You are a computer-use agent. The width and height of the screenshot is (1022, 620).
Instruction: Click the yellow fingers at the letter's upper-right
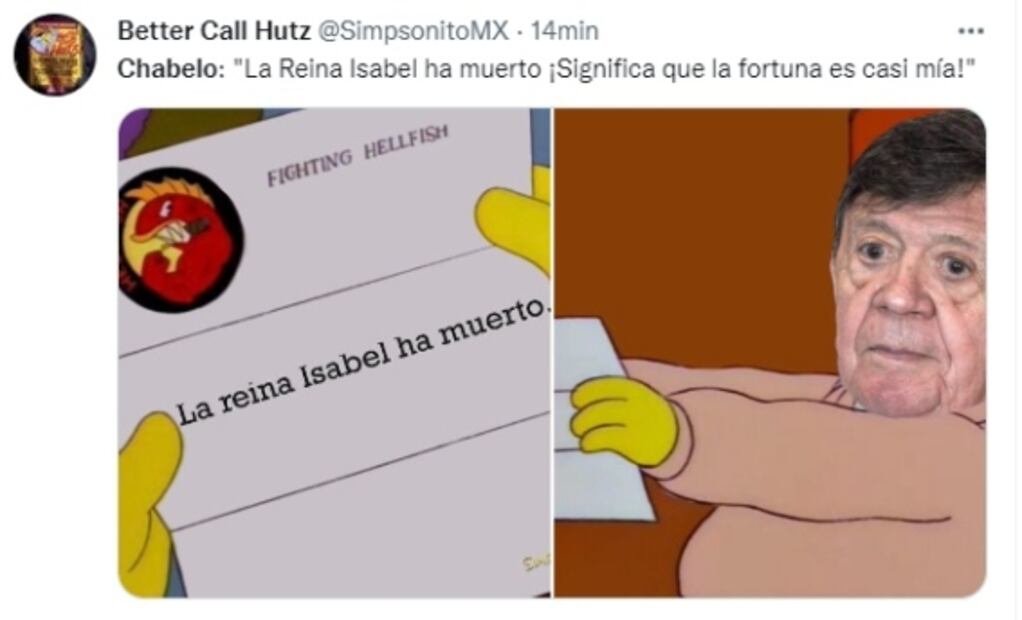[x=515, y=222]
